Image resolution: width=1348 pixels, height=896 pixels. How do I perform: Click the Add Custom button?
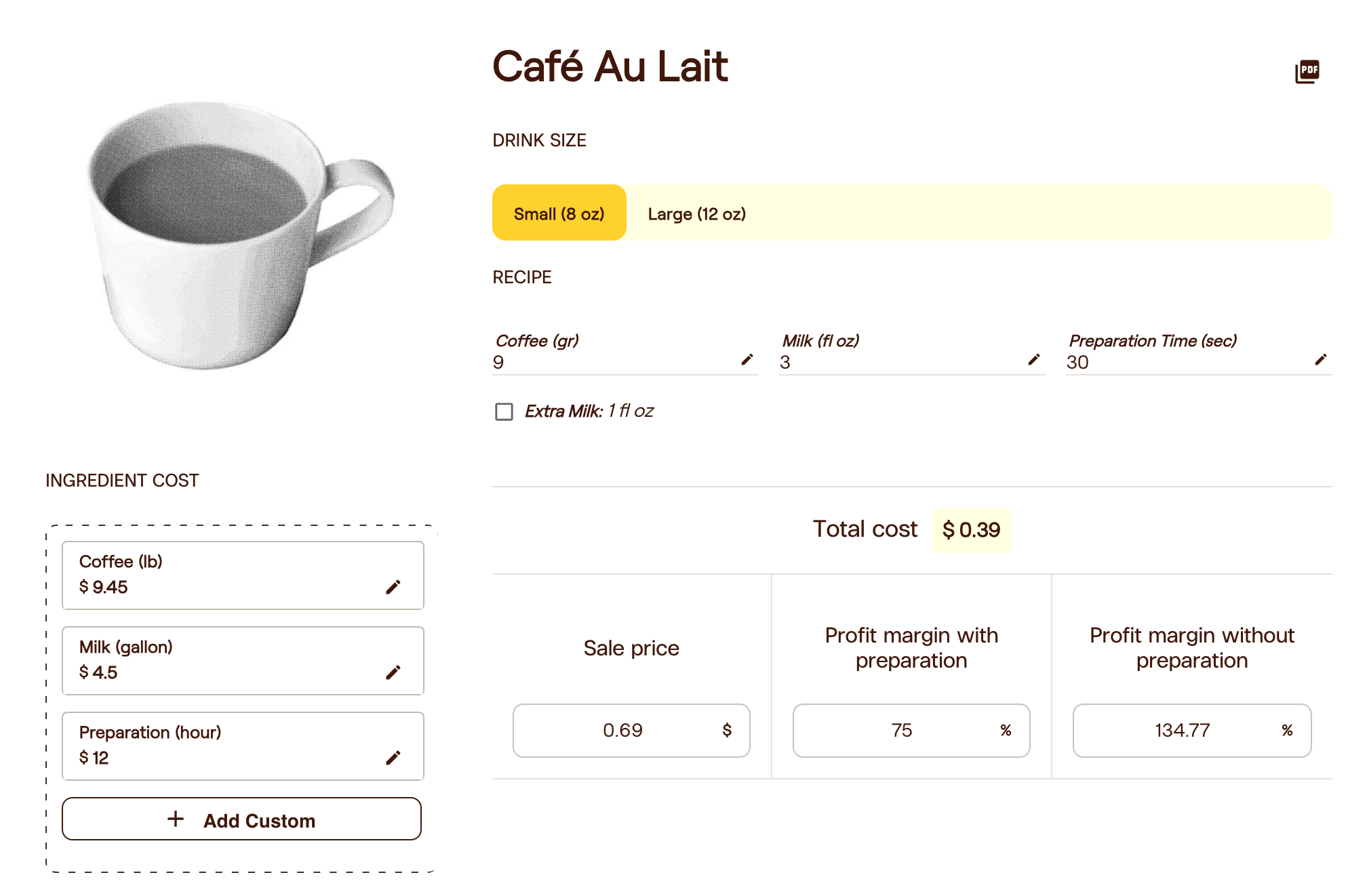click(x=241, y=819)
